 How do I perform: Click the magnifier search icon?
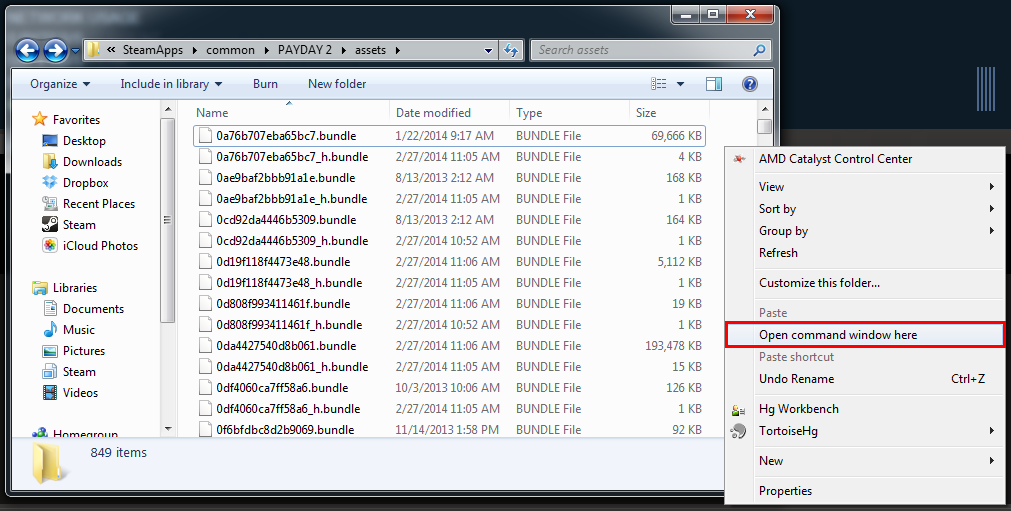[759, 50]
